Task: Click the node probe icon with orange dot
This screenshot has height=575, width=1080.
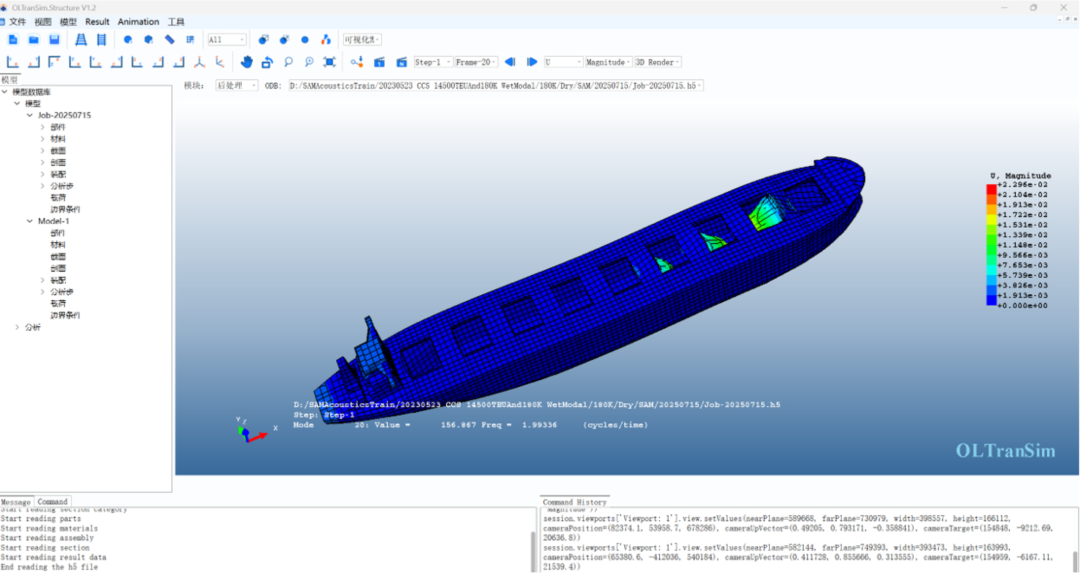Action: coord(356,62)
